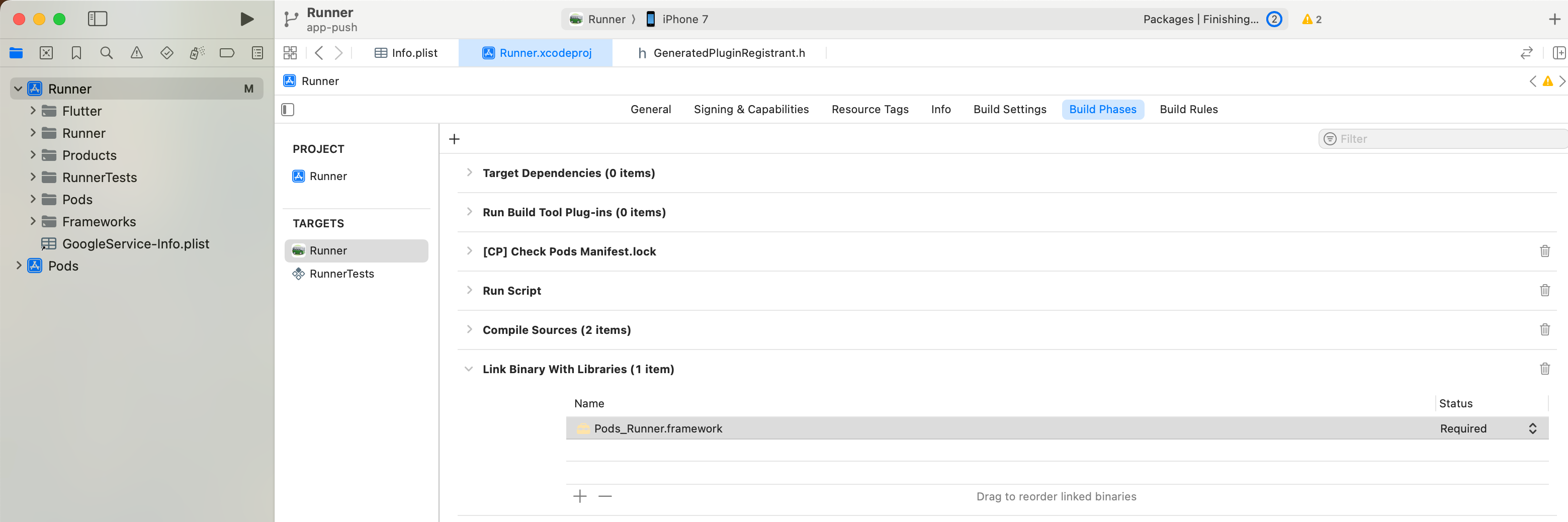
Task: Expand Compile Sources phase
Action: pos(469,330)
